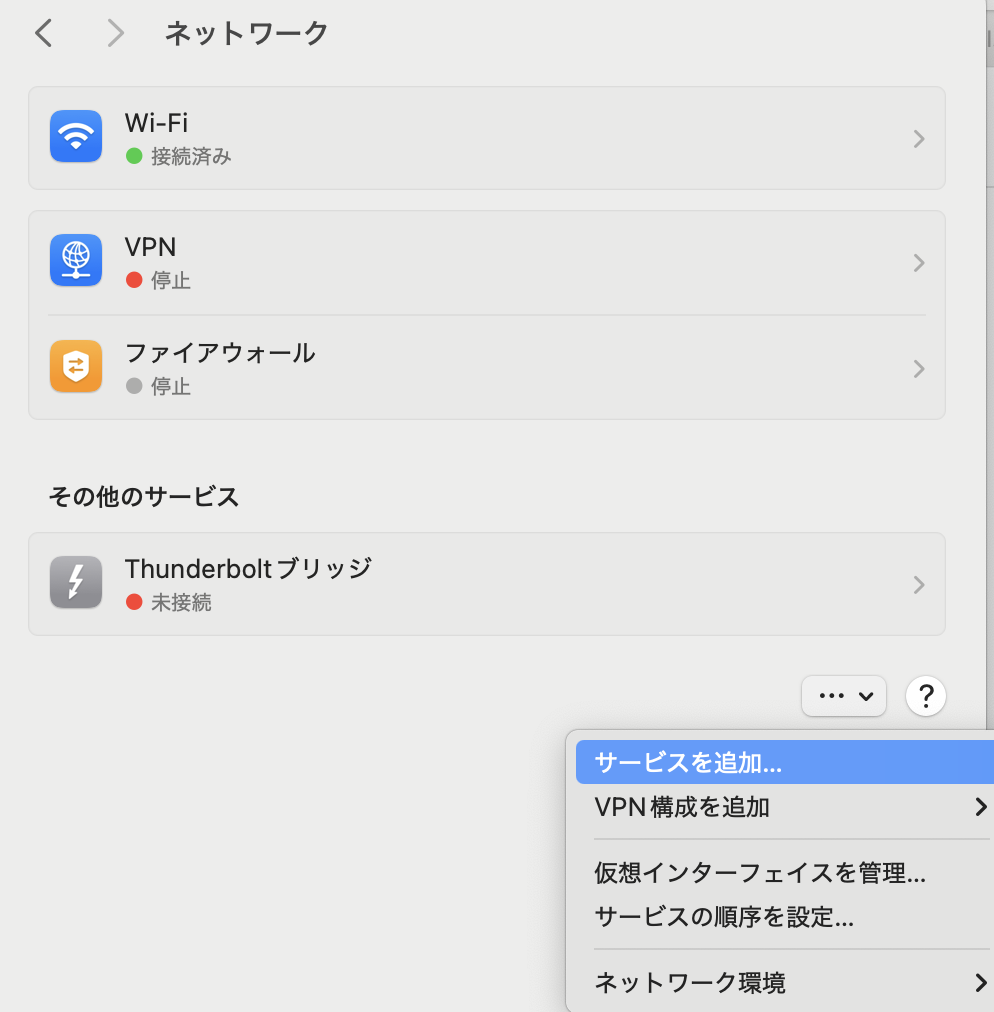Click the ネットワーク page title
Screen dimensions: 994x1012
[247, 33]
